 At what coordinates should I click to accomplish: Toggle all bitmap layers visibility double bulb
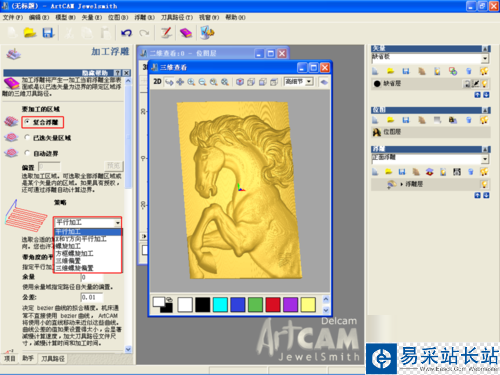coord(484,120)
